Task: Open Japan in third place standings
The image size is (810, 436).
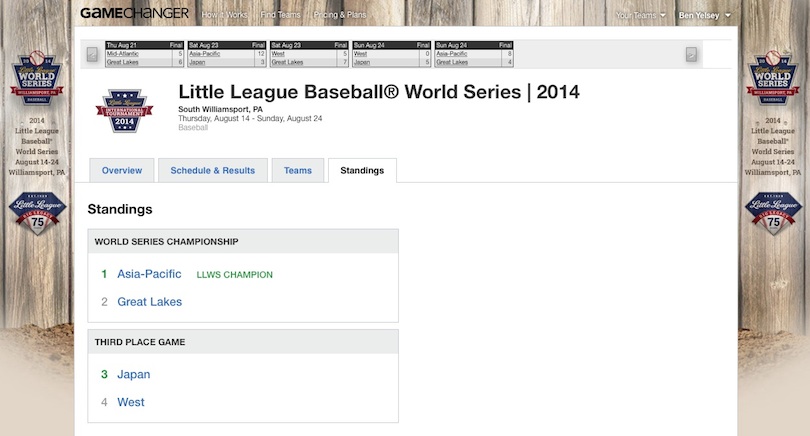Action: pyautogui.click(x=134, y=375)
